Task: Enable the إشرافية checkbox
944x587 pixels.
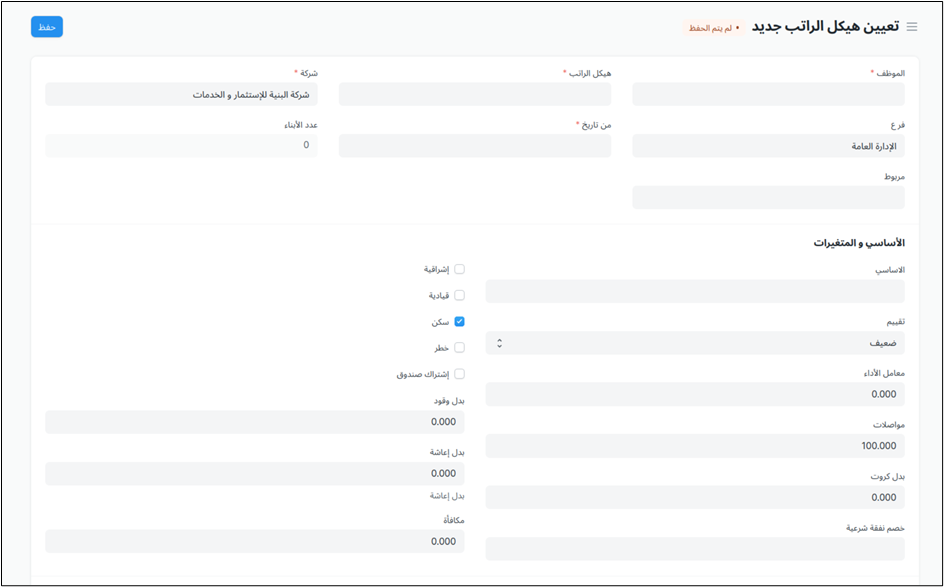Action: click(459, 269)
